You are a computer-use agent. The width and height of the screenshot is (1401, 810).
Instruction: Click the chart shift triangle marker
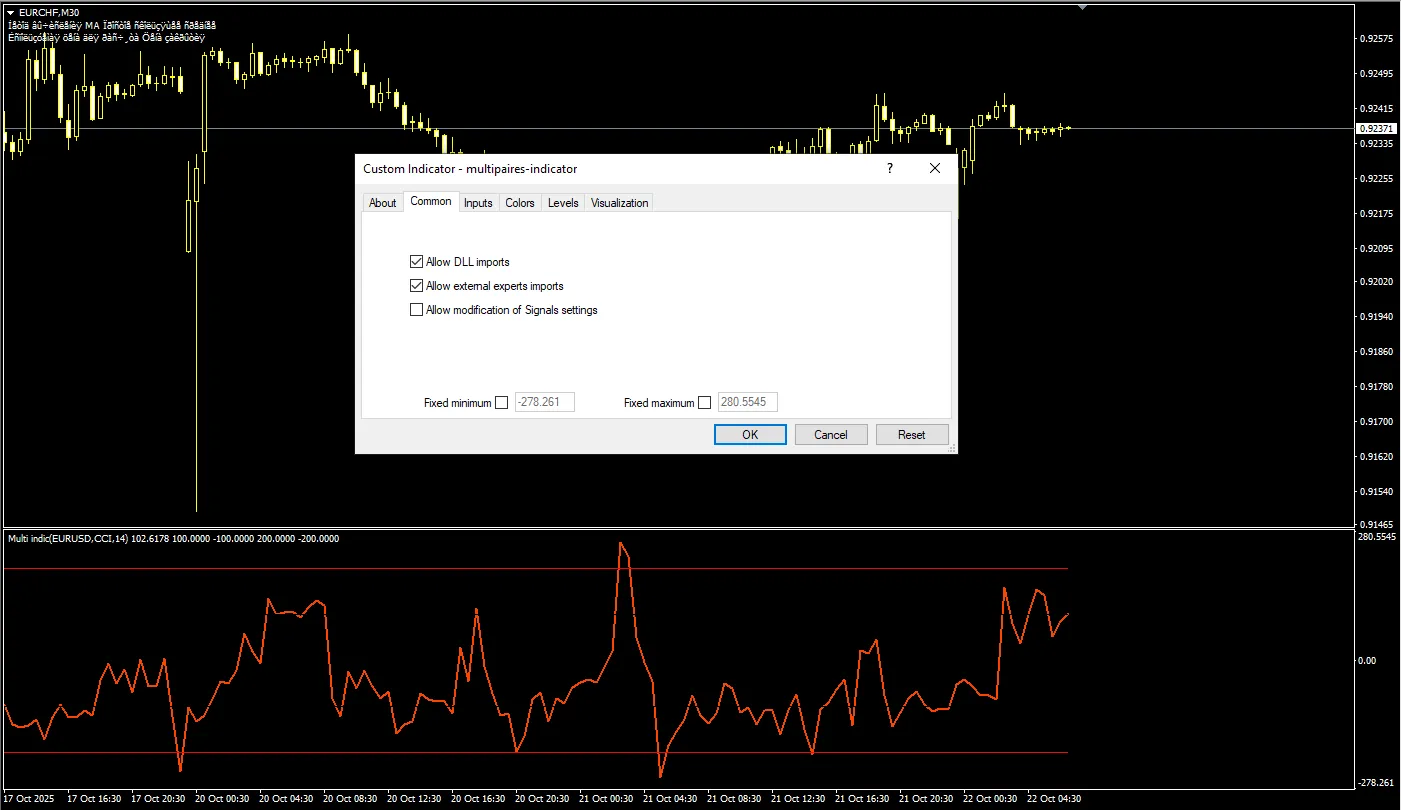(1082, 7)
